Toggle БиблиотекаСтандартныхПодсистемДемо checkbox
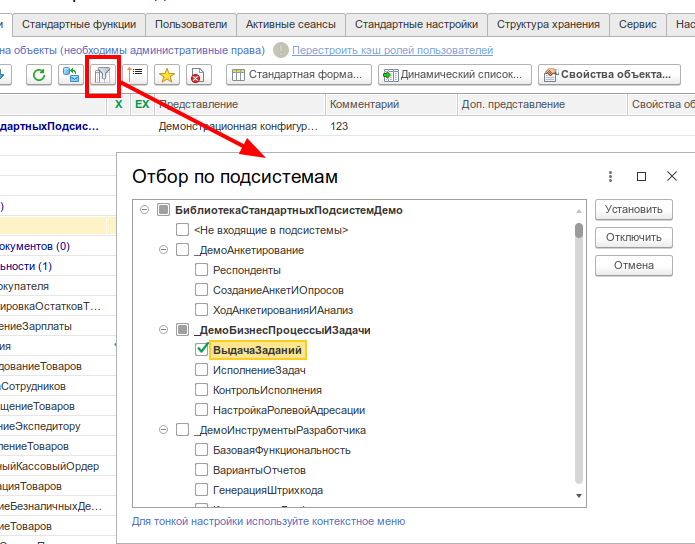The height and width of the screenshot is (544, 695). [164, 210]
